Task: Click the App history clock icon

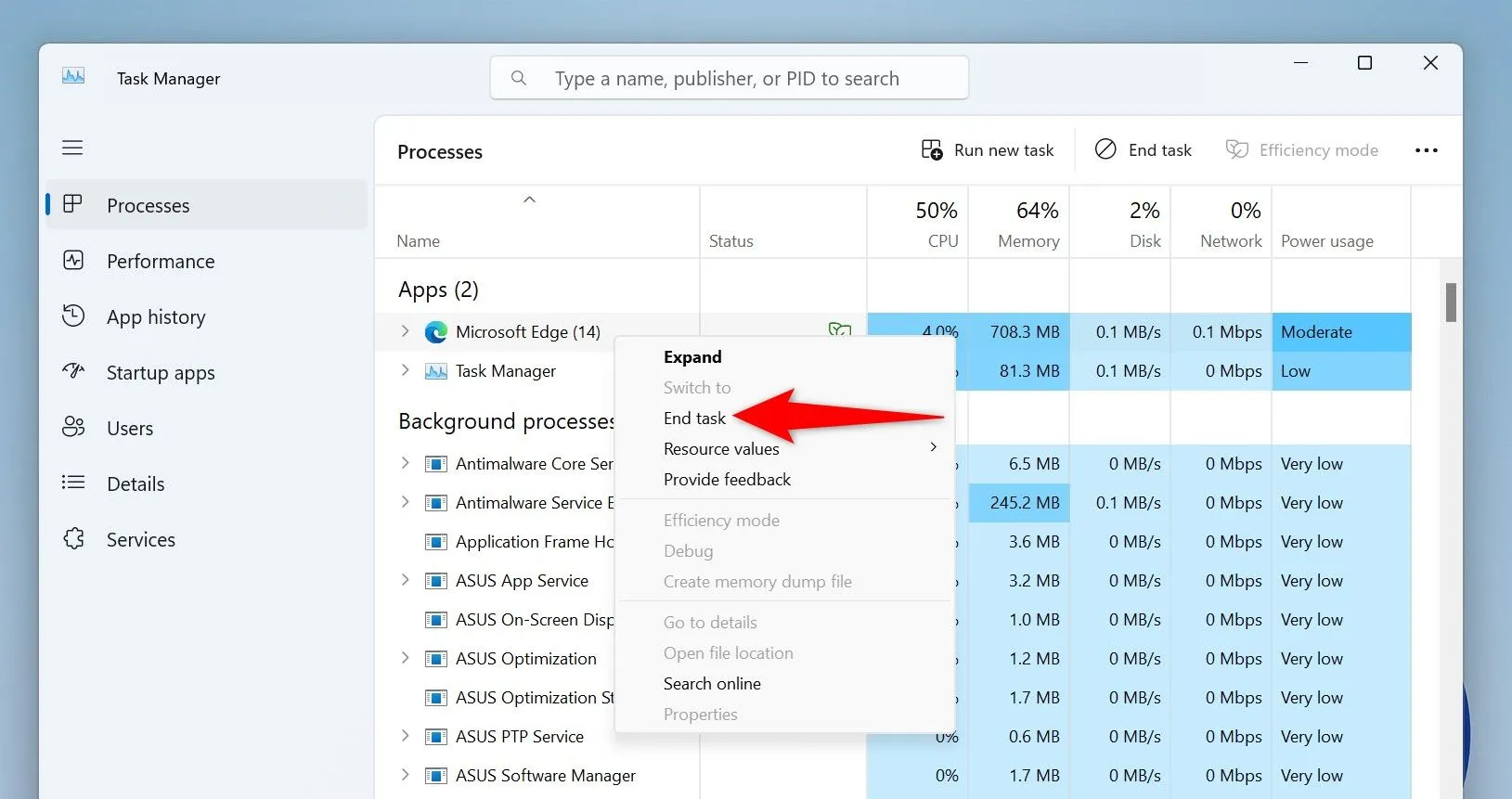Action: tap(73, 316)
